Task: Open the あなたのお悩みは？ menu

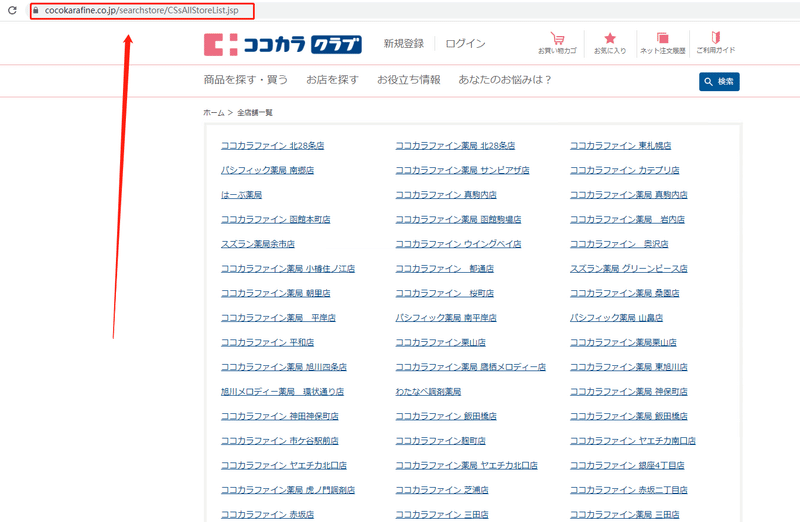Action: coord(505,80)
